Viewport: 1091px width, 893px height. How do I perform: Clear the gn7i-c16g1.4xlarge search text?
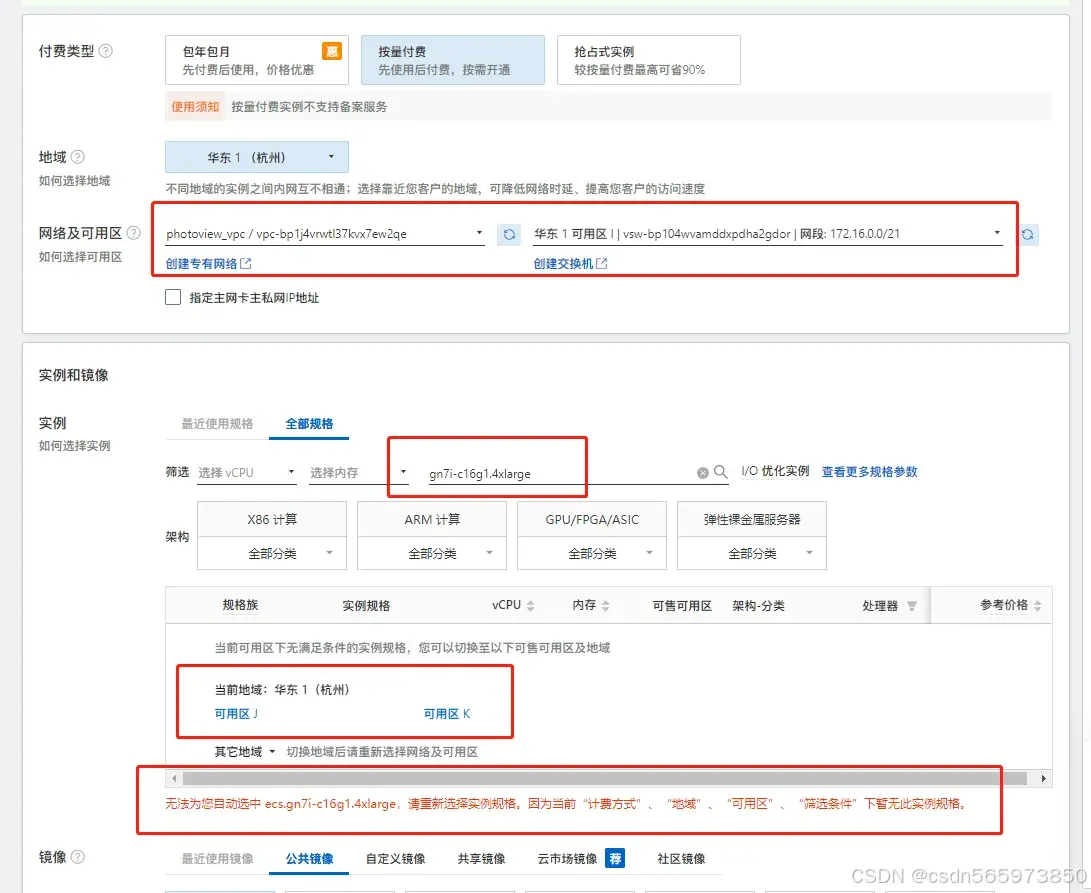pyautogui.click(x=701, y=471)
